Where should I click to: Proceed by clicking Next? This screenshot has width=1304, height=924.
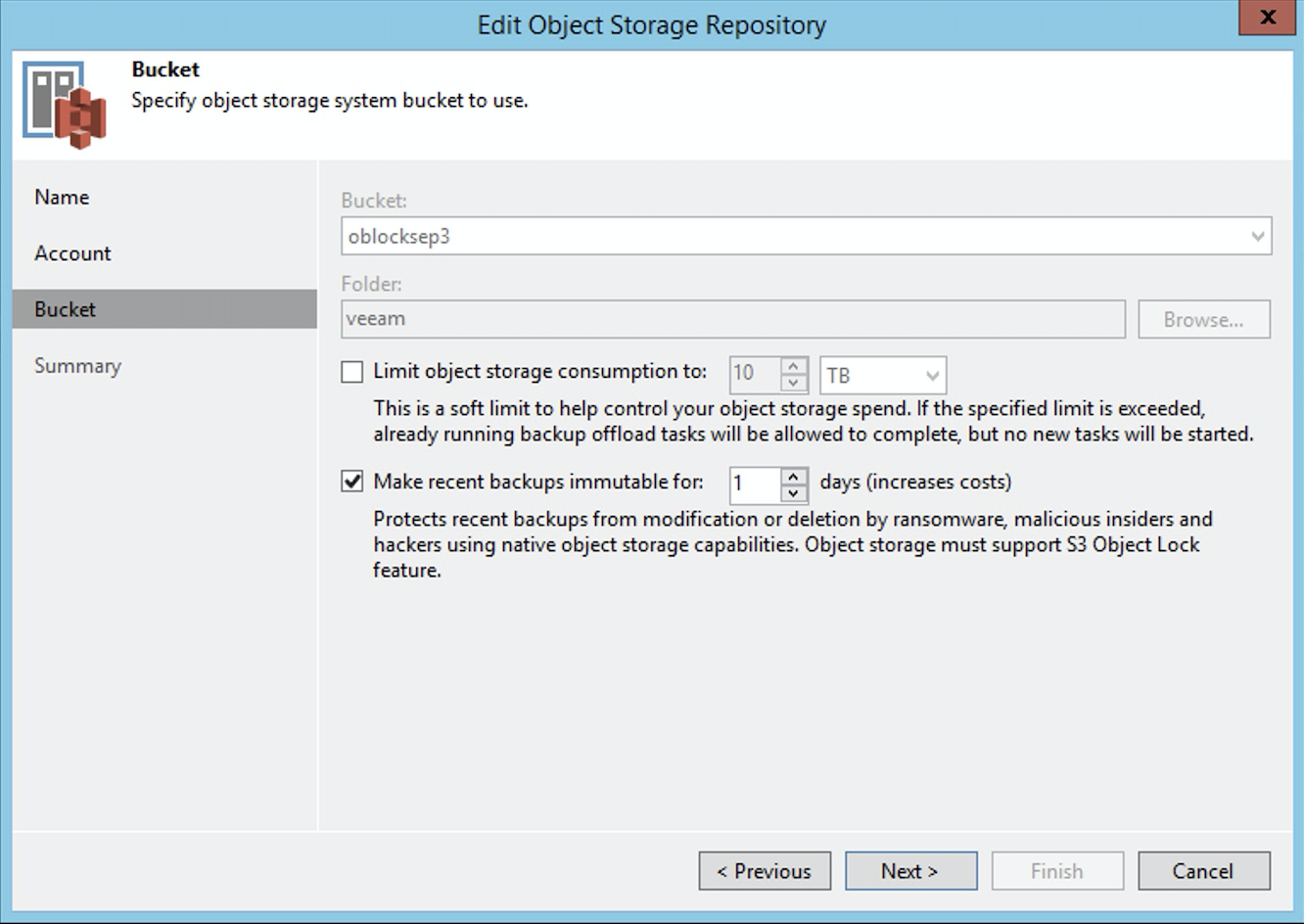[x=910, y=870]
